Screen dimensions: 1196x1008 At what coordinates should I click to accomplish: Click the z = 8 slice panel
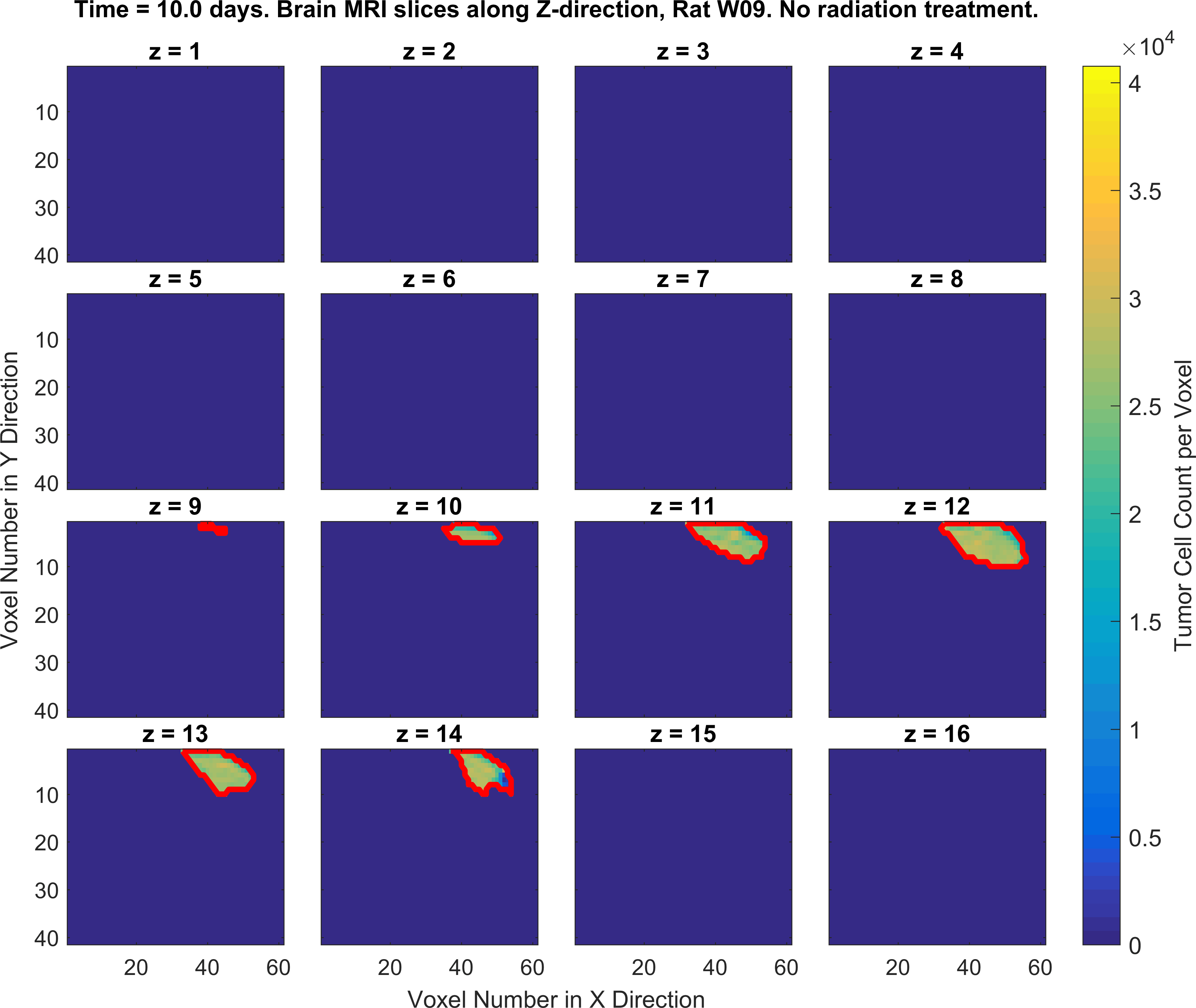pos(937,391)
